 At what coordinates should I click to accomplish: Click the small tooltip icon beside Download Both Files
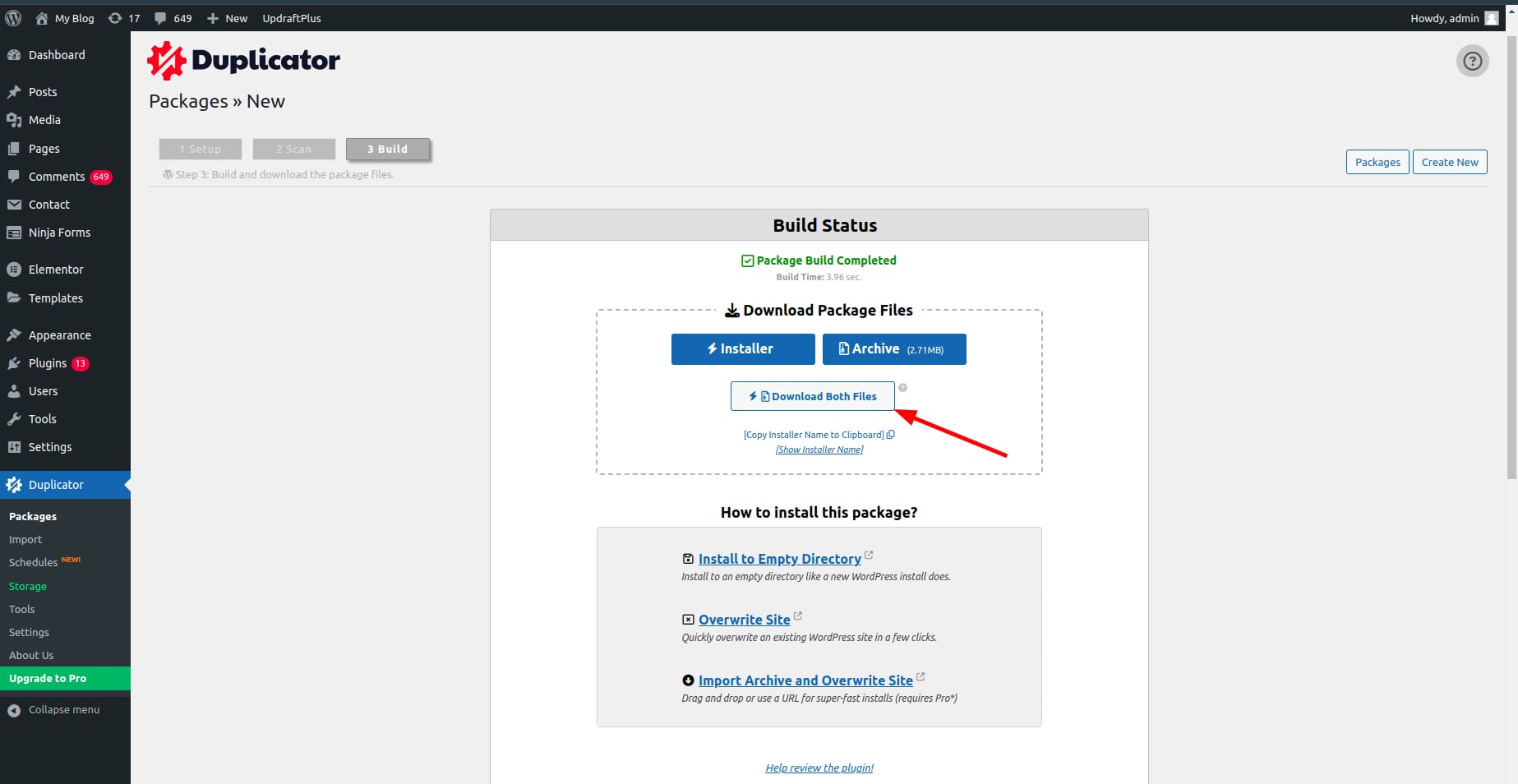point(902,388)
